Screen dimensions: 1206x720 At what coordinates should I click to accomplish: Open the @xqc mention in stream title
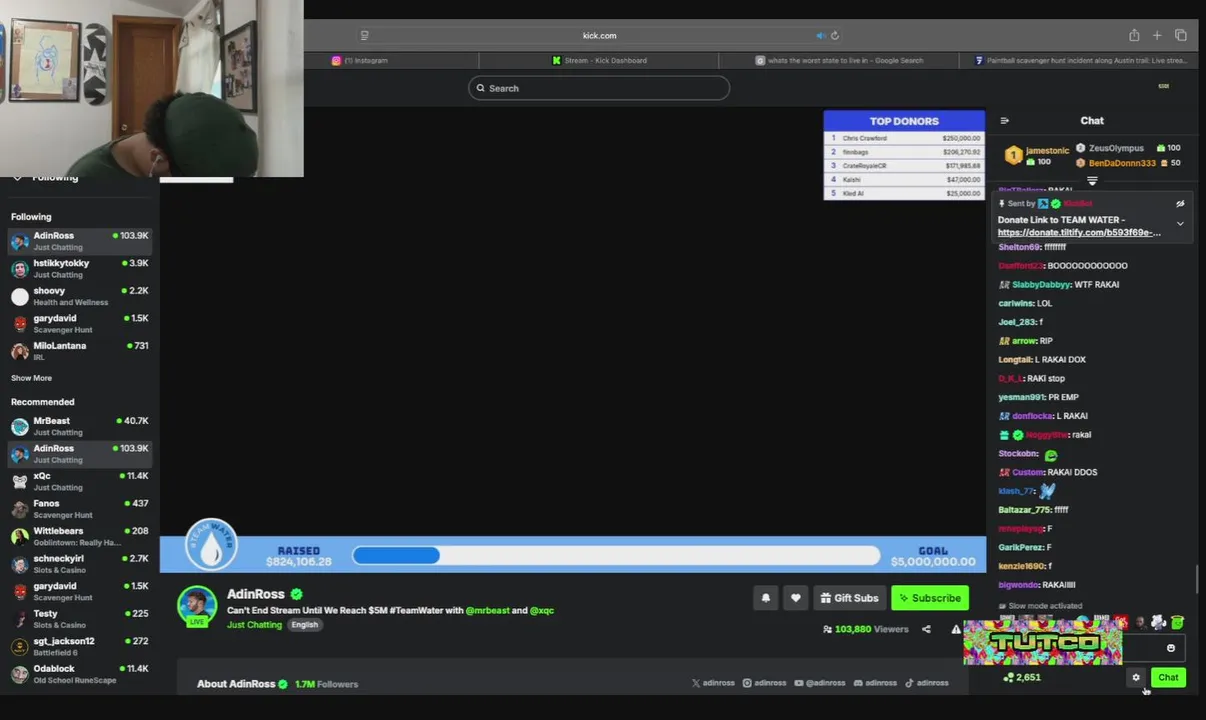click(542, 610)
